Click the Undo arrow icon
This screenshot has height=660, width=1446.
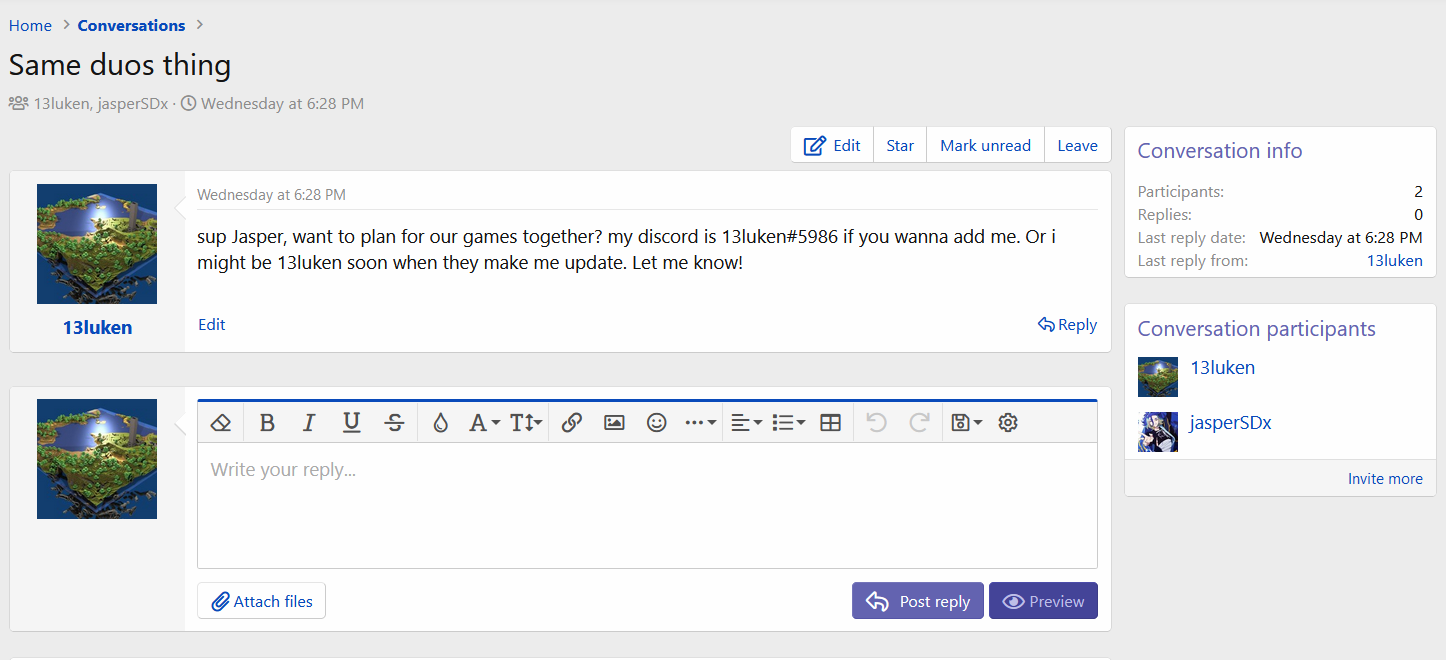pyautogui.click(x=877, y=423)
